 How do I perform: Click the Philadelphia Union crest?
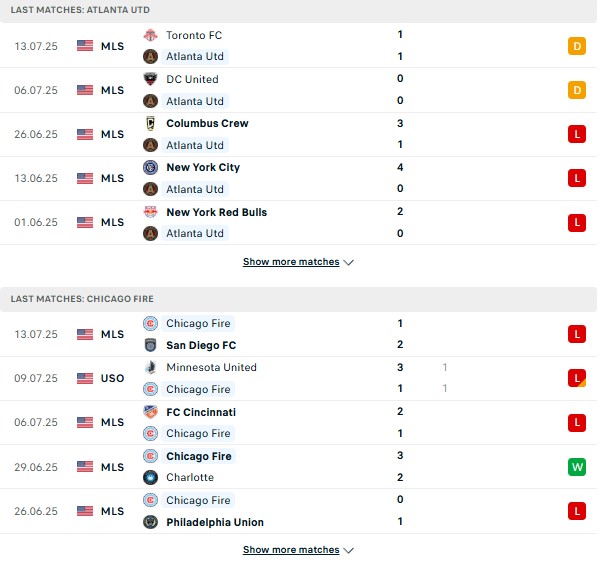tap(150, 522)
